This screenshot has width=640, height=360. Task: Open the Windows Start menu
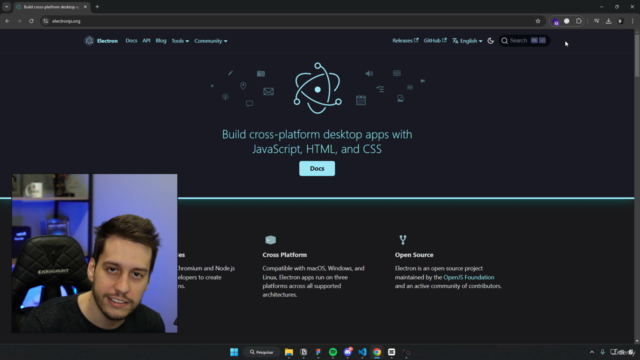click(234, 352)
